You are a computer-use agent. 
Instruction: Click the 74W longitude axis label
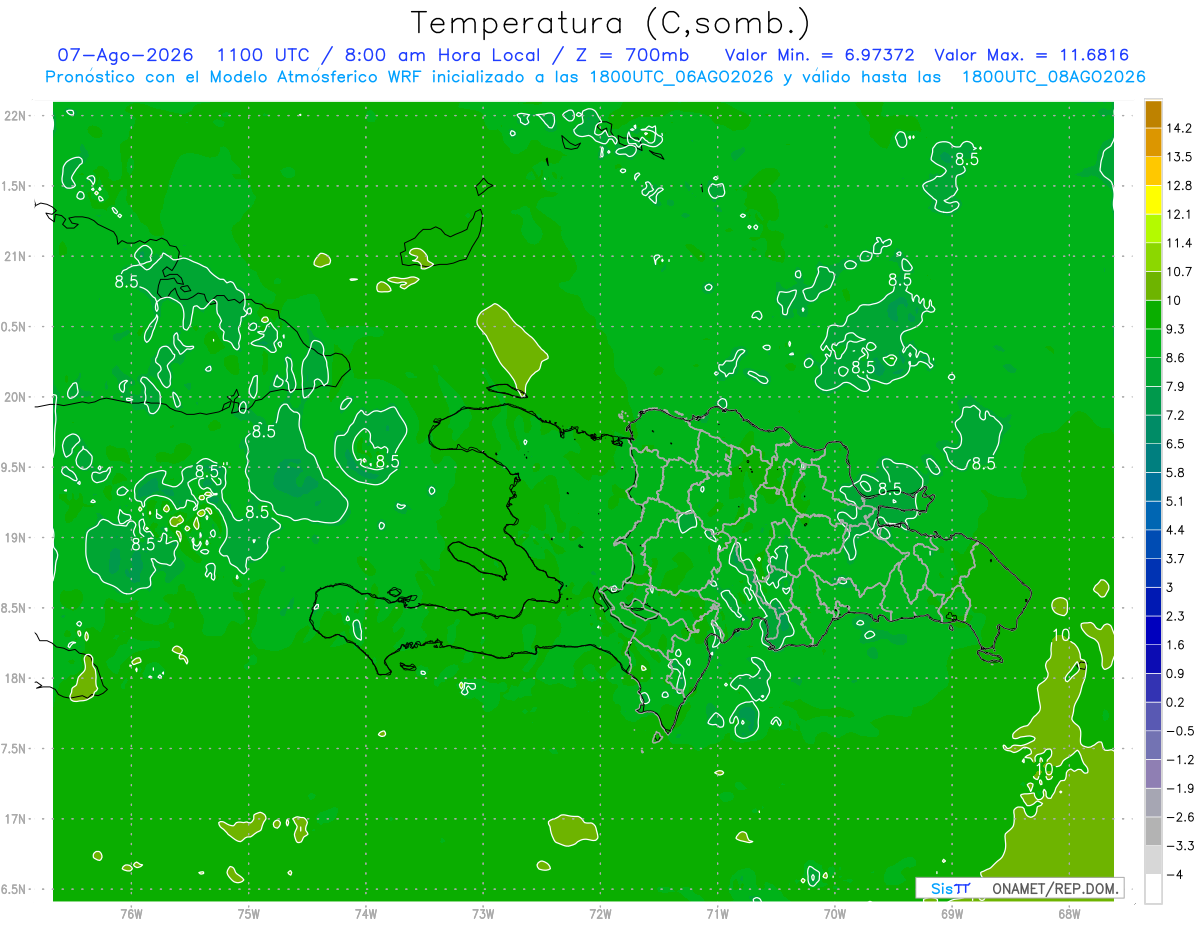(x=366, y=913)
